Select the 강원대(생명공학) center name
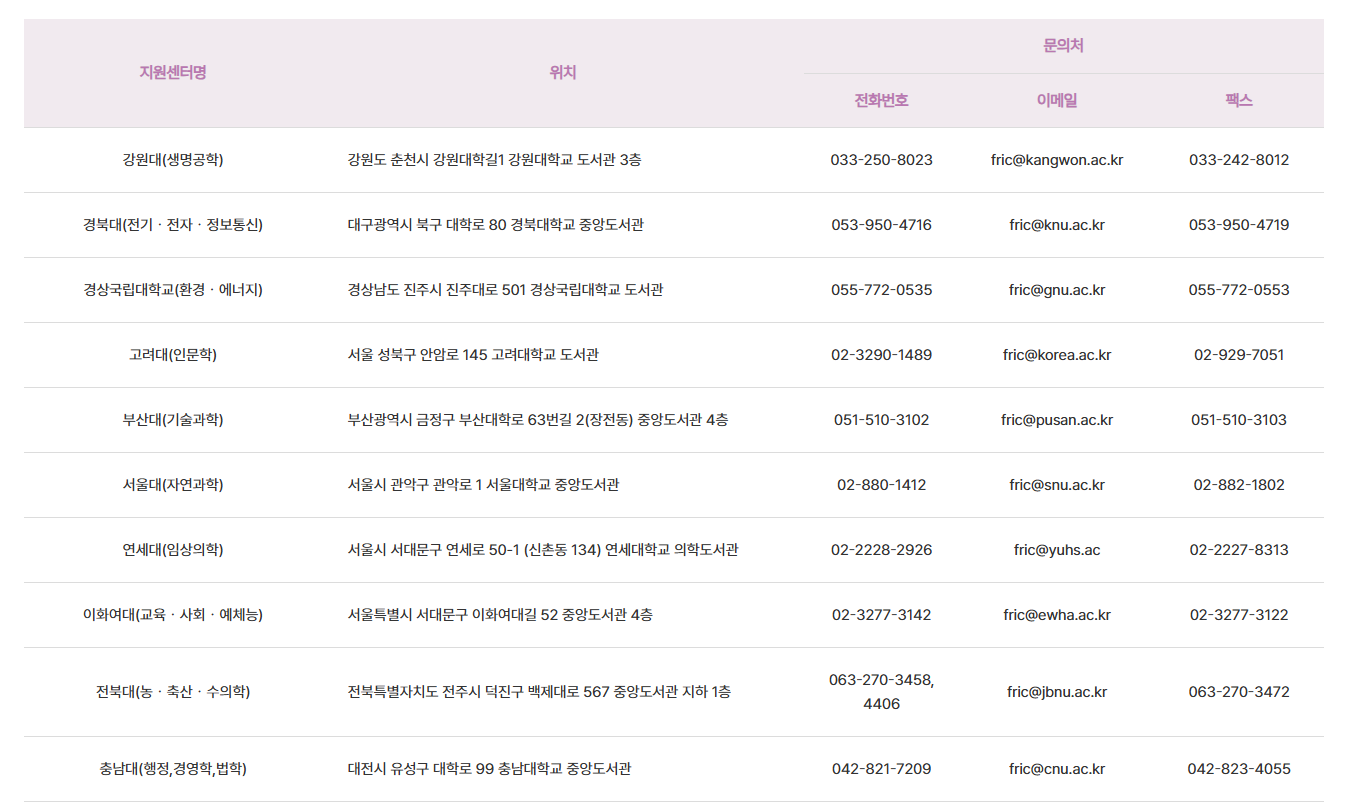This screenshot has height=810, width=1349. 173,160
